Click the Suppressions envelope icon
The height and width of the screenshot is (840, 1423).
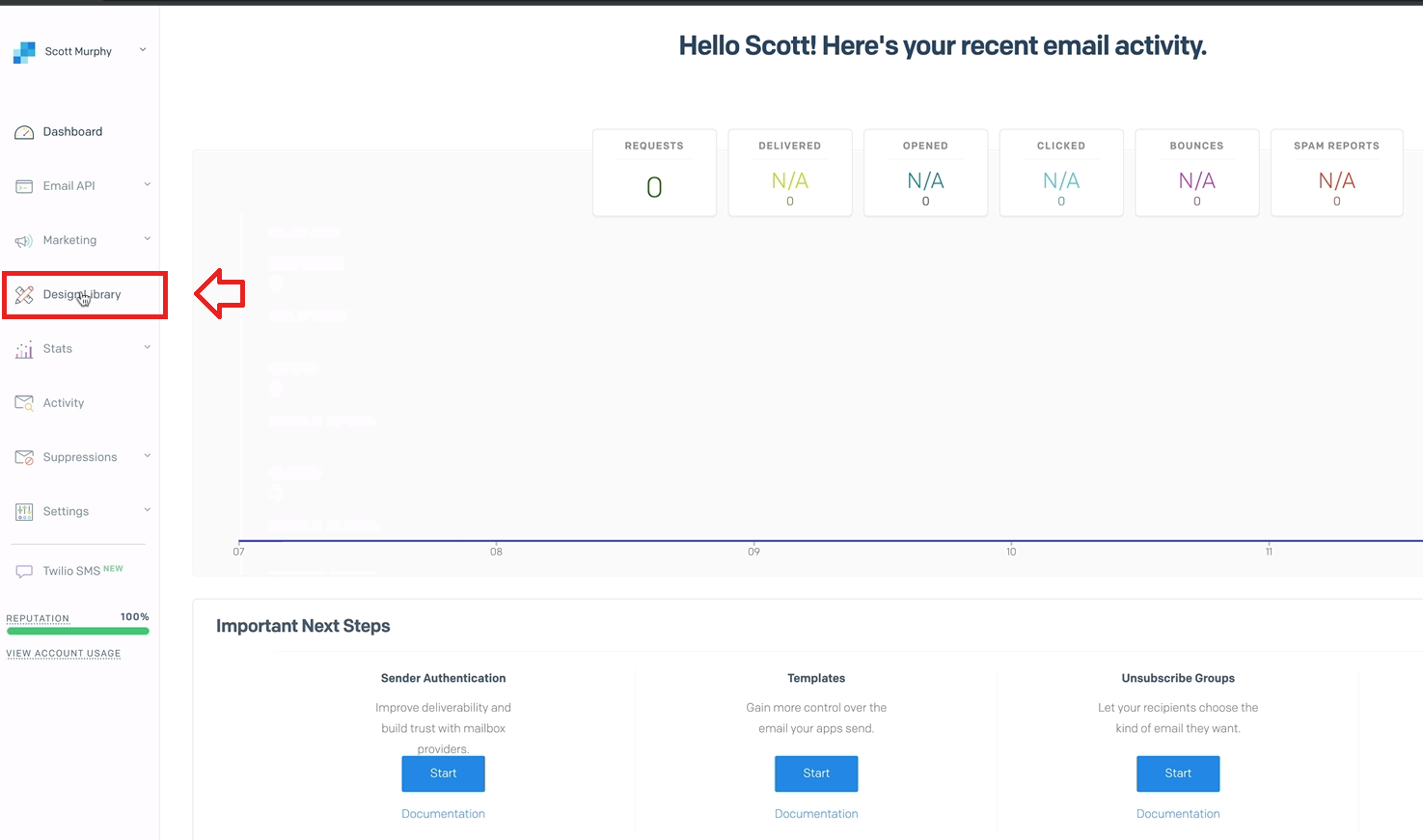pos(24,456)
